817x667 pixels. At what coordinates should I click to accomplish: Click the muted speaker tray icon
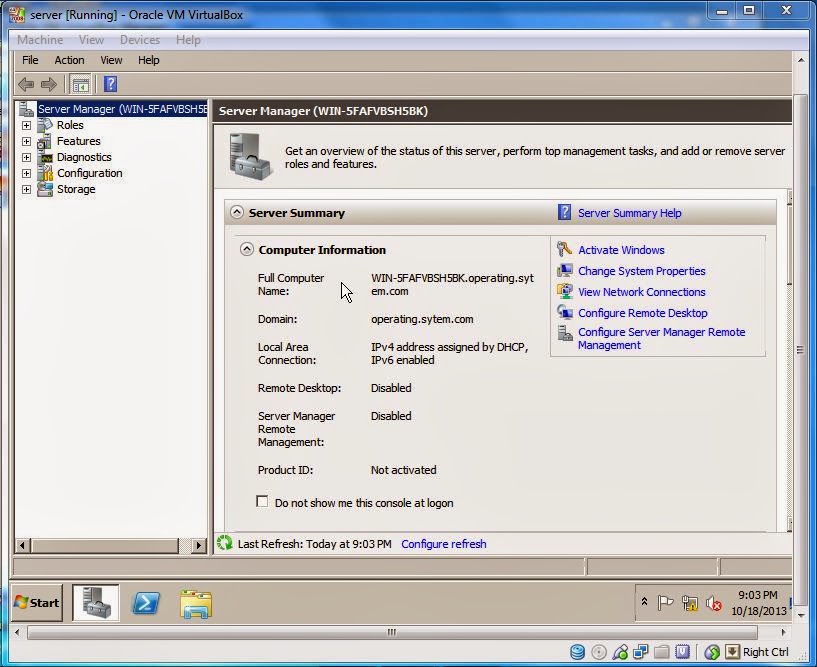point(713,603)
